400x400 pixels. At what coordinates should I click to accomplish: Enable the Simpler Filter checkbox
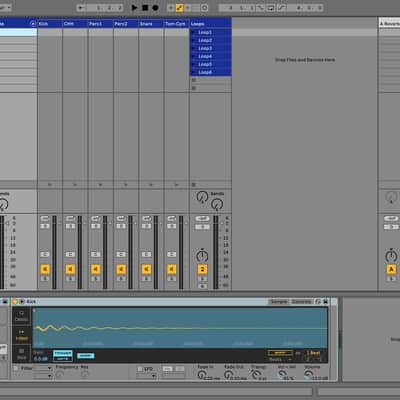pos(16,369)
